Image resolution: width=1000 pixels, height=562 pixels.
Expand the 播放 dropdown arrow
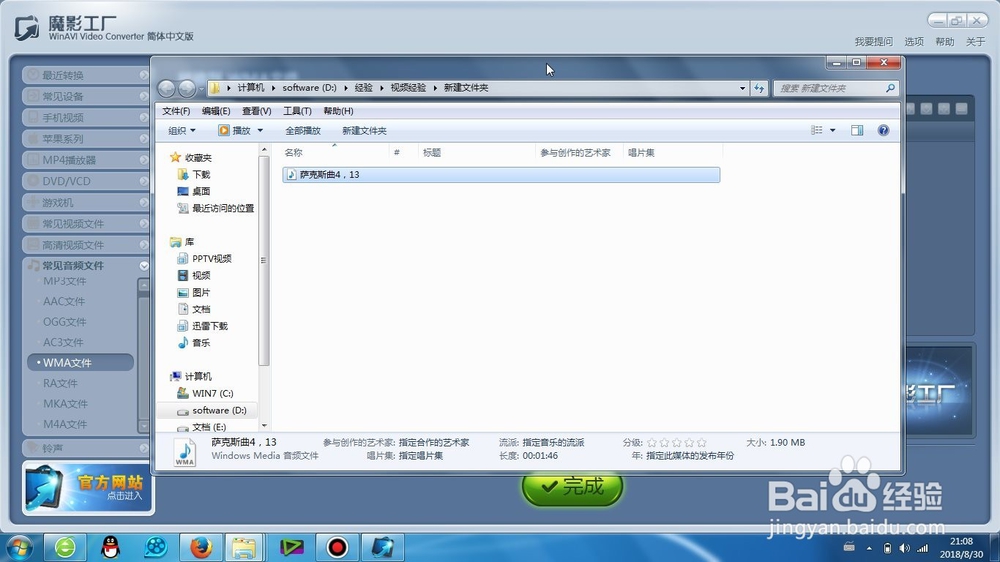tap(260, 131)
